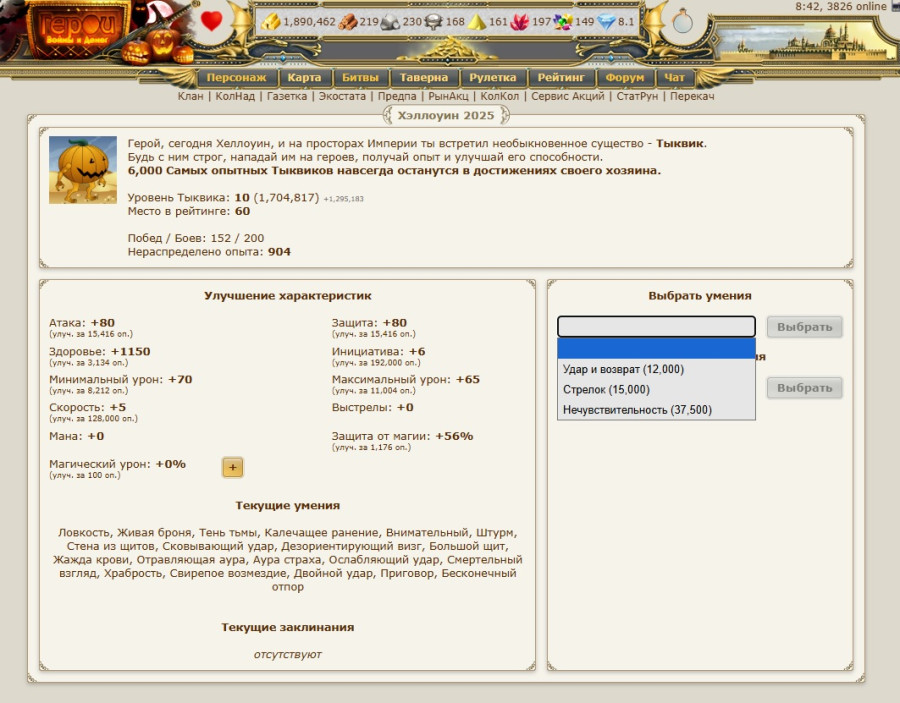
Task: Click the gold coins resource icon
Action: click(271, 21)
